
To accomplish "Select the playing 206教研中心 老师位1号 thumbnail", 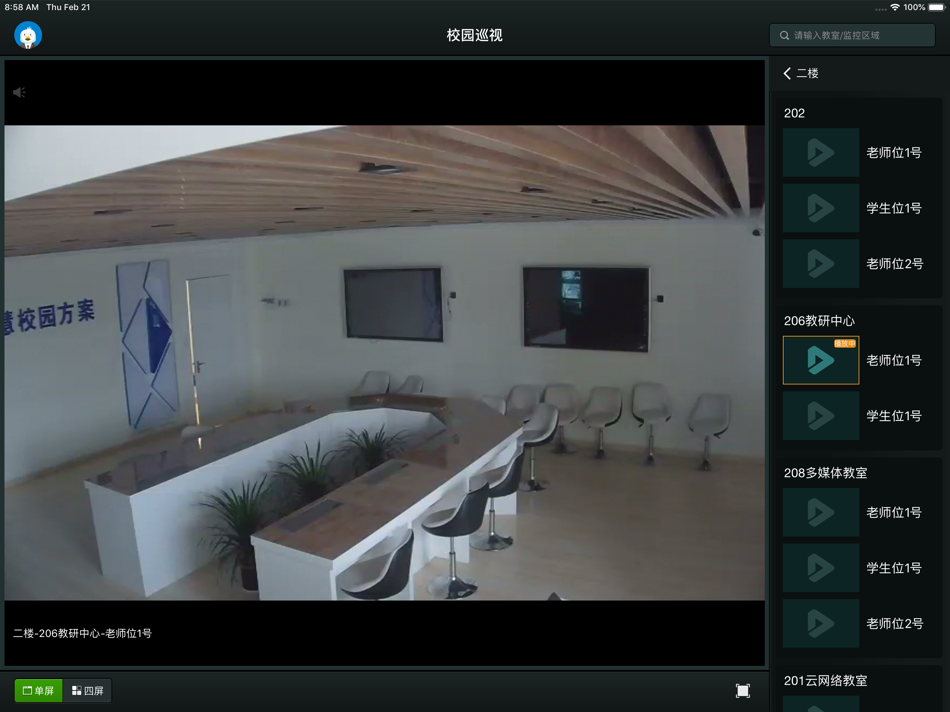I will (821, 360).
